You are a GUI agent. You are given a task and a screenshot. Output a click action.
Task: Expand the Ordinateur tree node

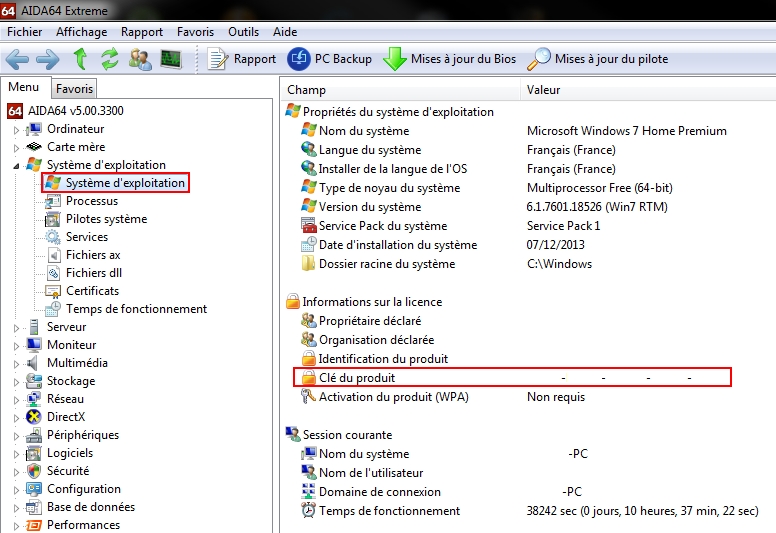coord(16,130)
